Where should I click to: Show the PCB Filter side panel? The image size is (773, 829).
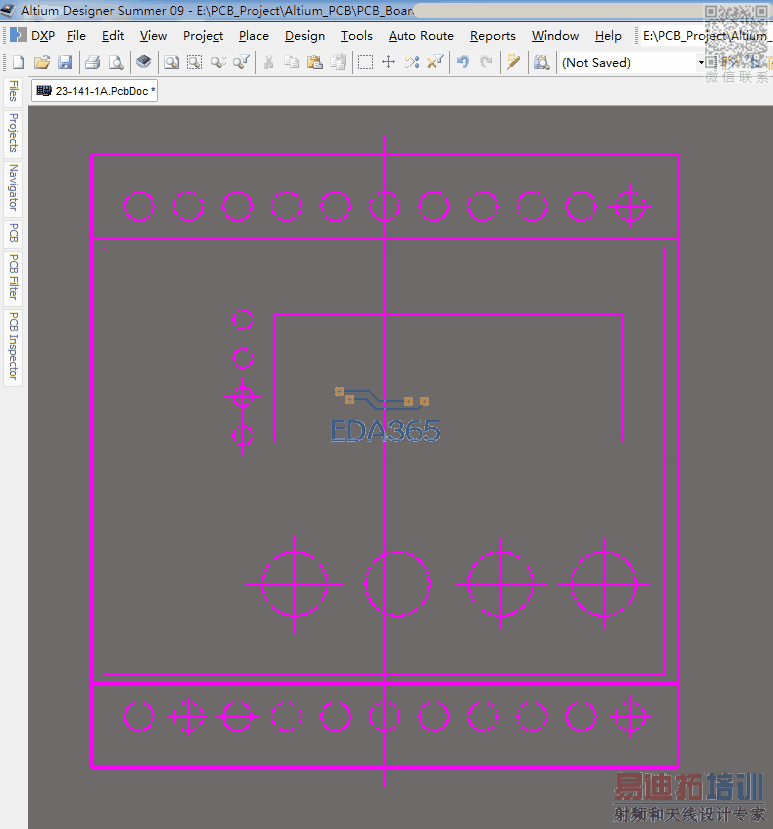click(13, 277)
